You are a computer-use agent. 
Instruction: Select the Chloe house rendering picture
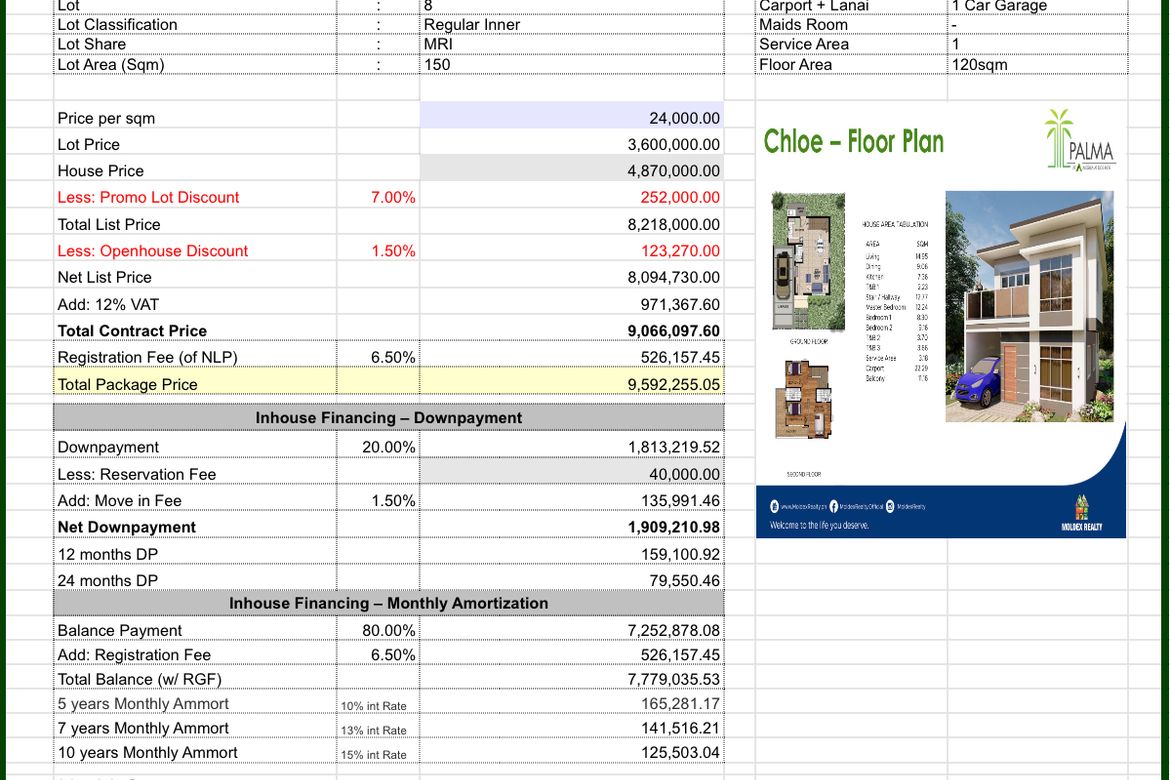click(1029, 306)
